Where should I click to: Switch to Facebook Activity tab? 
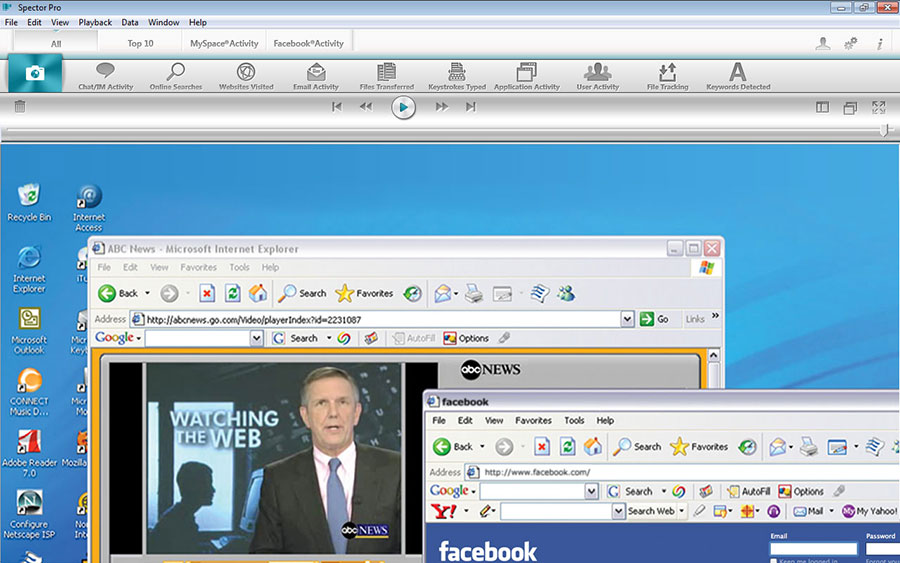(x=309, y=43)
